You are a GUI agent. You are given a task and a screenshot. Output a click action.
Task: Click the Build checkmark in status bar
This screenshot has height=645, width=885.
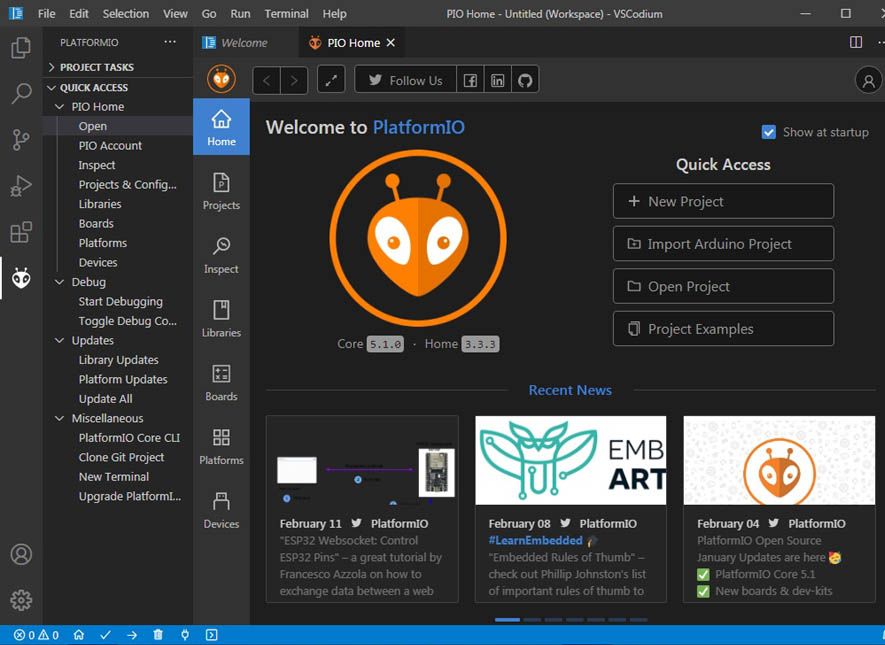coord(106,635)
